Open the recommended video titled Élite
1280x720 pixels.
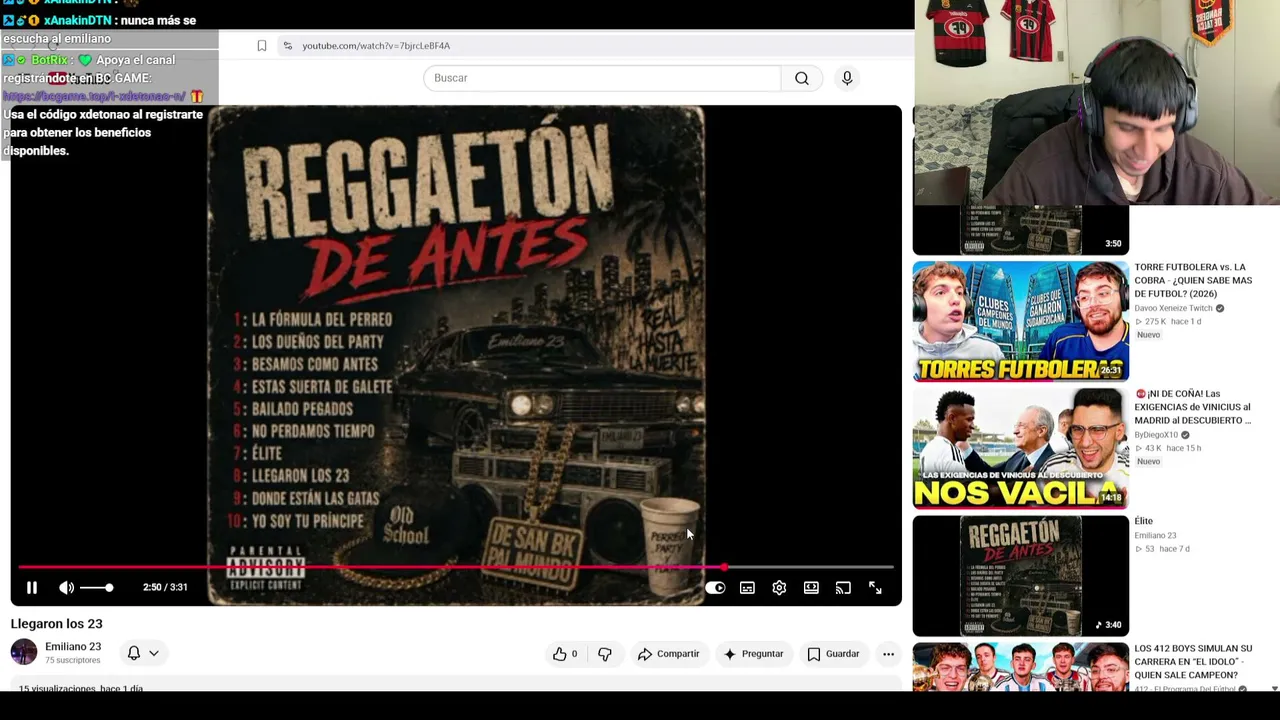1143,521
